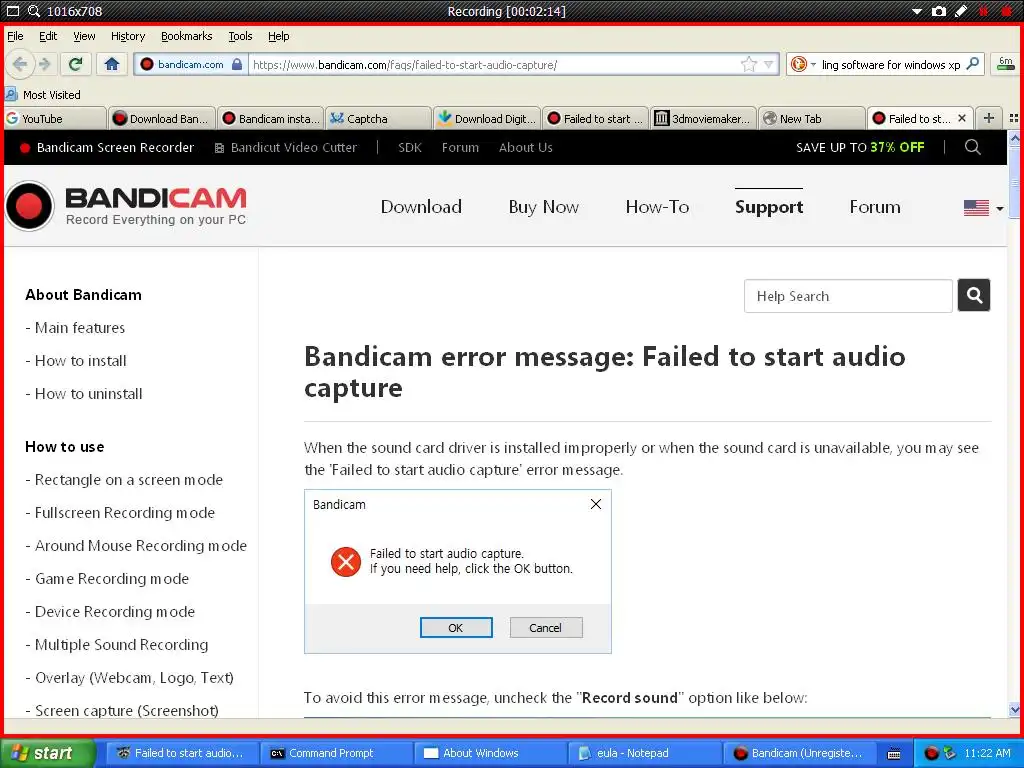Click the How-To navigation link
The height and width of the screenshot is (768, 1024).
coord(657,207)
